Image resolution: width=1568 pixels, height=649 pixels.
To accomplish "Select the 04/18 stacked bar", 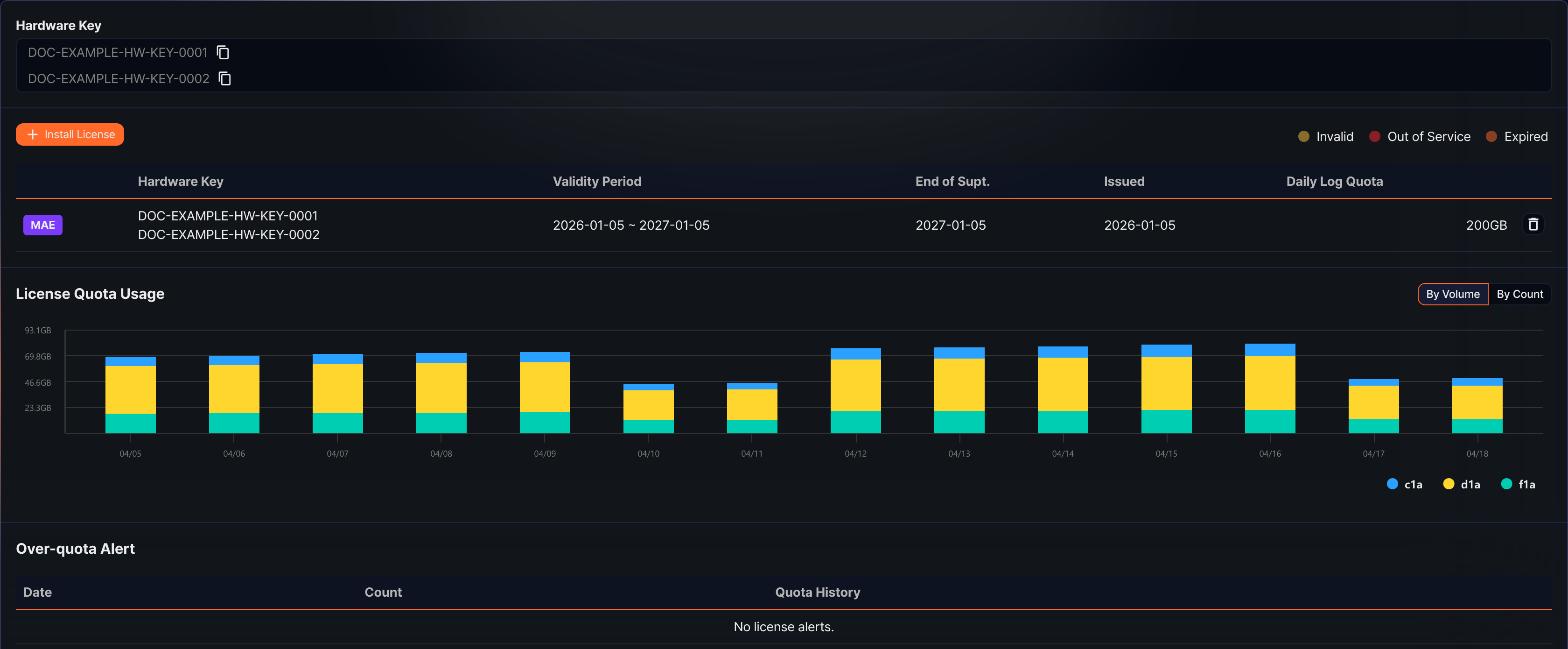I will click(1477, 406).
